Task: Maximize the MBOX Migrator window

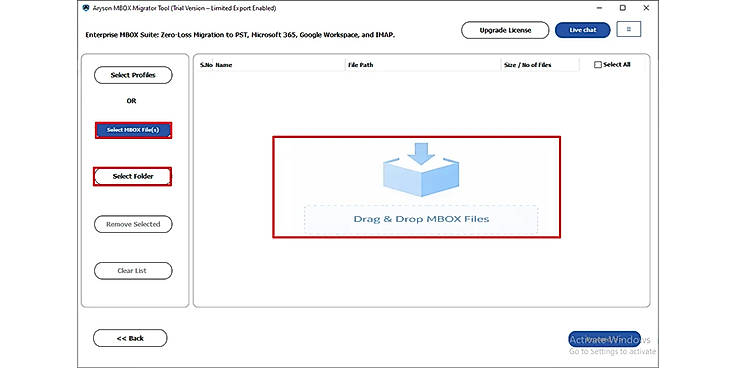Action: click(x=622, y=8)
